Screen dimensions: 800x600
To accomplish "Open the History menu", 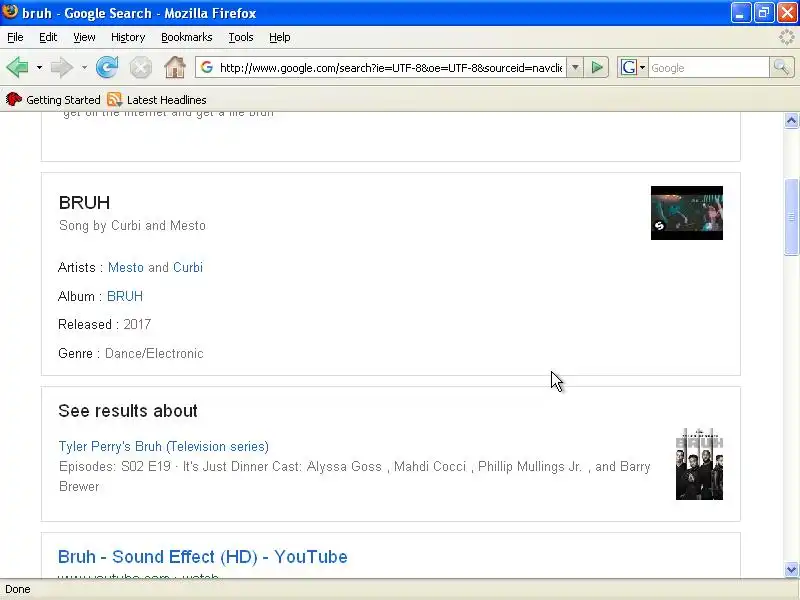I will [x=128, y=37].
